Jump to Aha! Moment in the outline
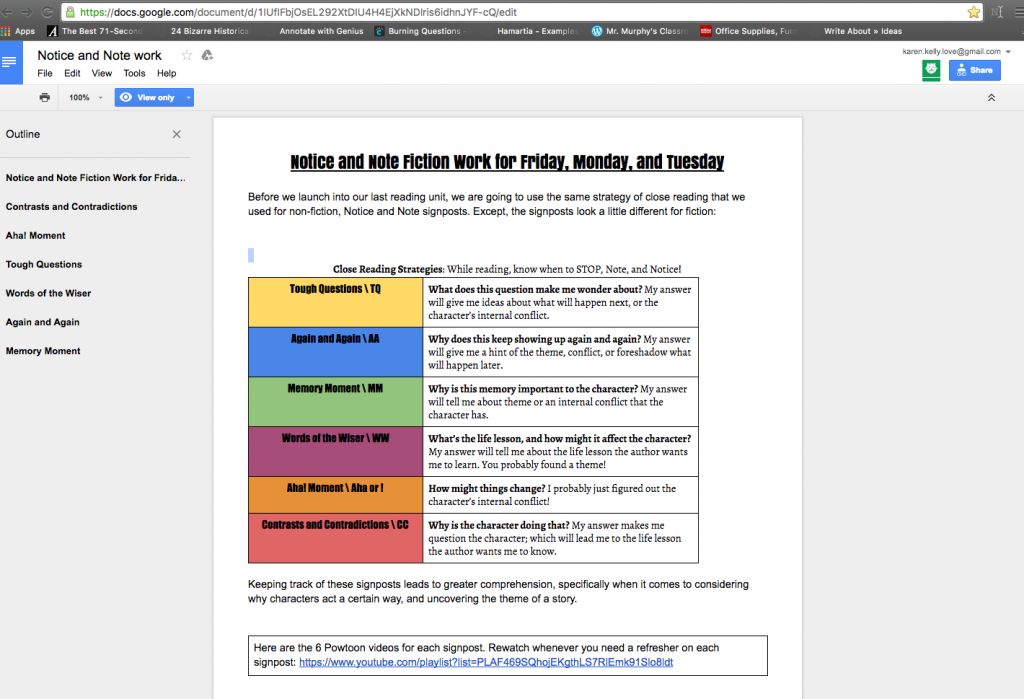1024x699 pixels. coord(35,235)
